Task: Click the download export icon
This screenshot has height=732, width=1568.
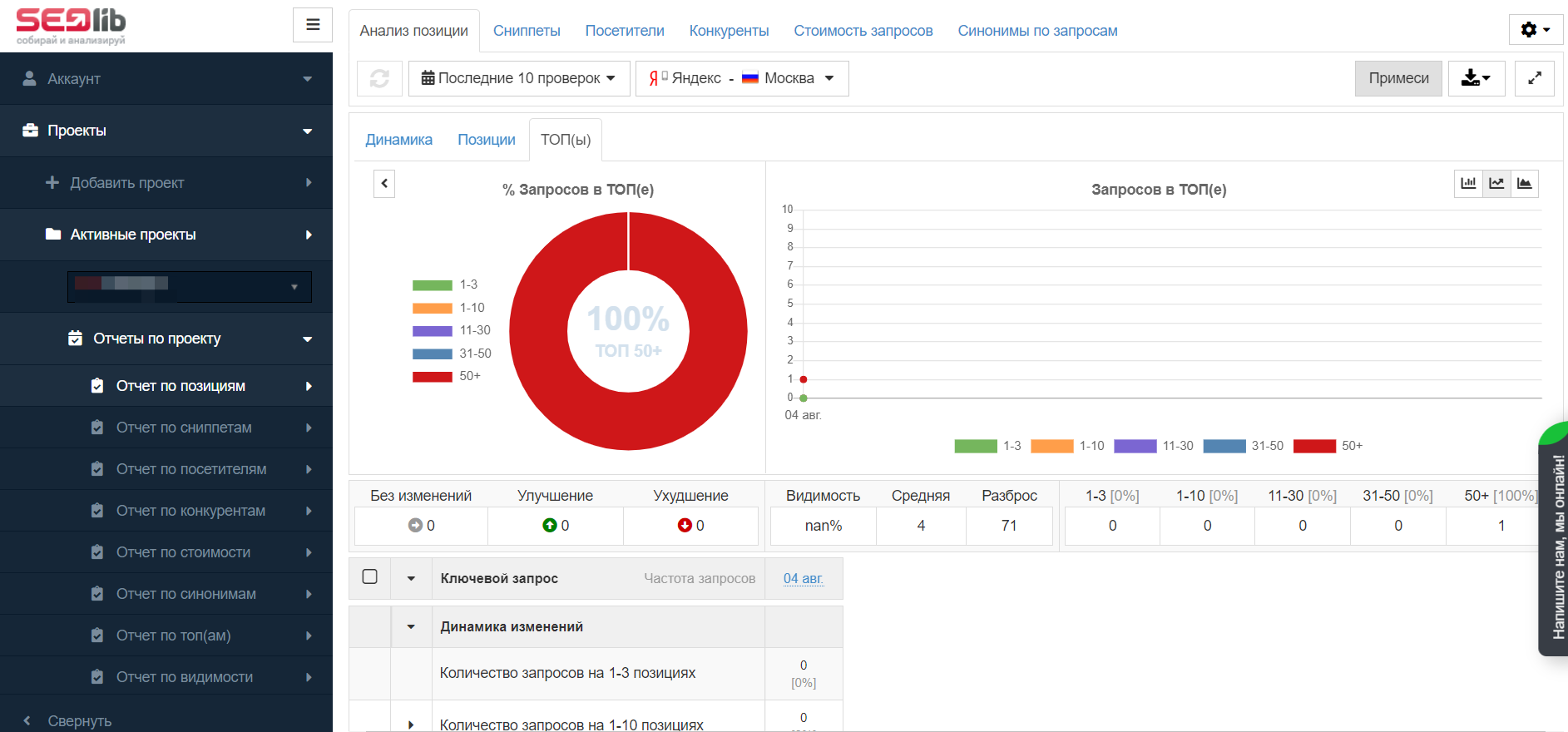Action: (x=1476, y=78)
